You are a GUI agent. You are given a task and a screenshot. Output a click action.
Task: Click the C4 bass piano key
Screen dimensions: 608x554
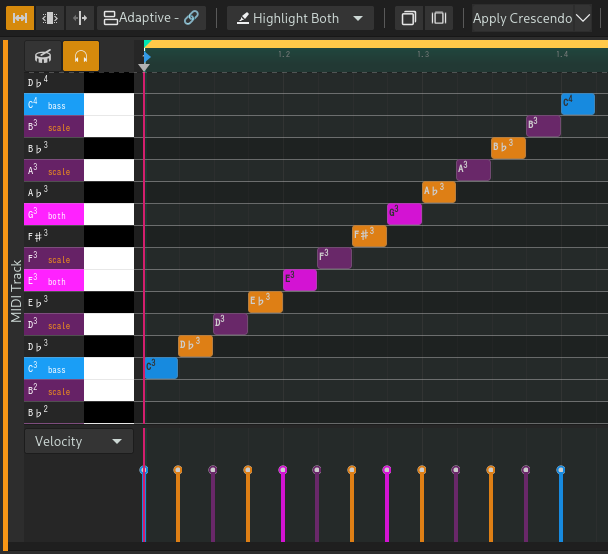click(79, 104)
